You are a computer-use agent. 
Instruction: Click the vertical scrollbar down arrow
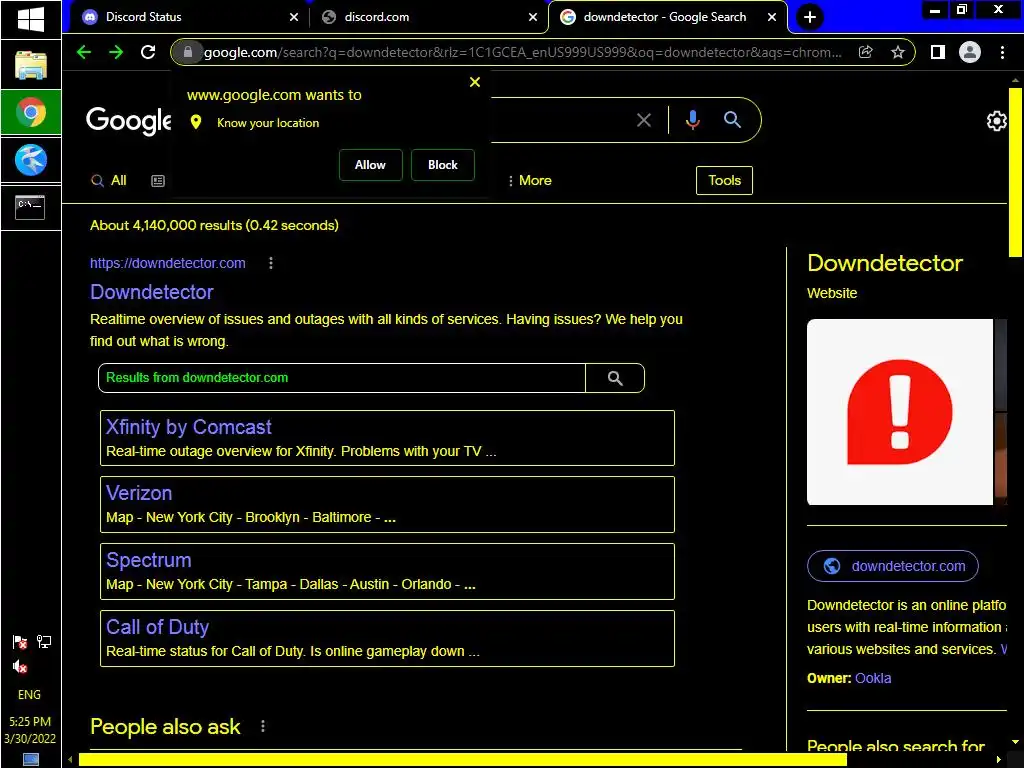1015,743
